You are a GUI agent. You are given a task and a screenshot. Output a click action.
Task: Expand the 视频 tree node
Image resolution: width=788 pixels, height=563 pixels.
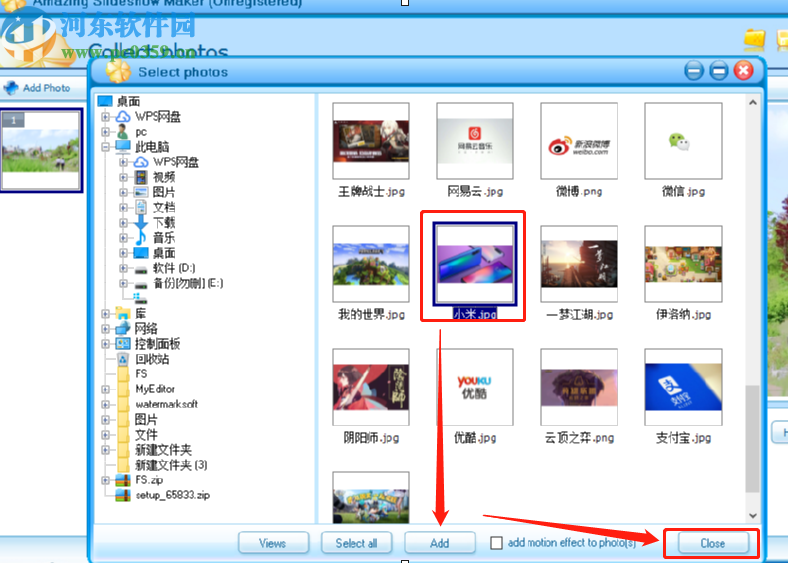pyautogui.click(x=123, y=177)
